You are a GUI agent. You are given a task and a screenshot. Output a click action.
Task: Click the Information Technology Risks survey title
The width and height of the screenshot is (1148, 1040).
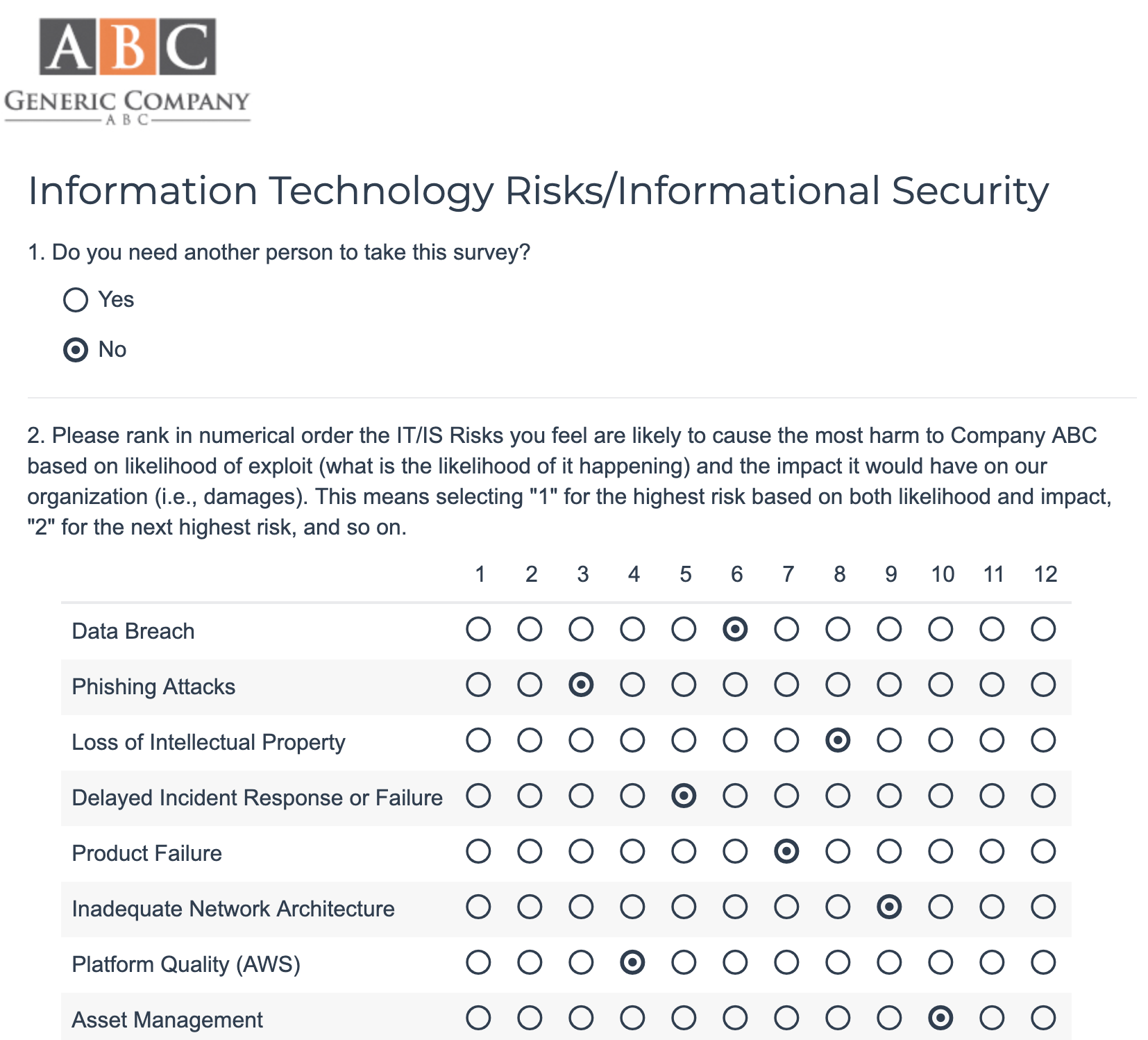[538, 191]
